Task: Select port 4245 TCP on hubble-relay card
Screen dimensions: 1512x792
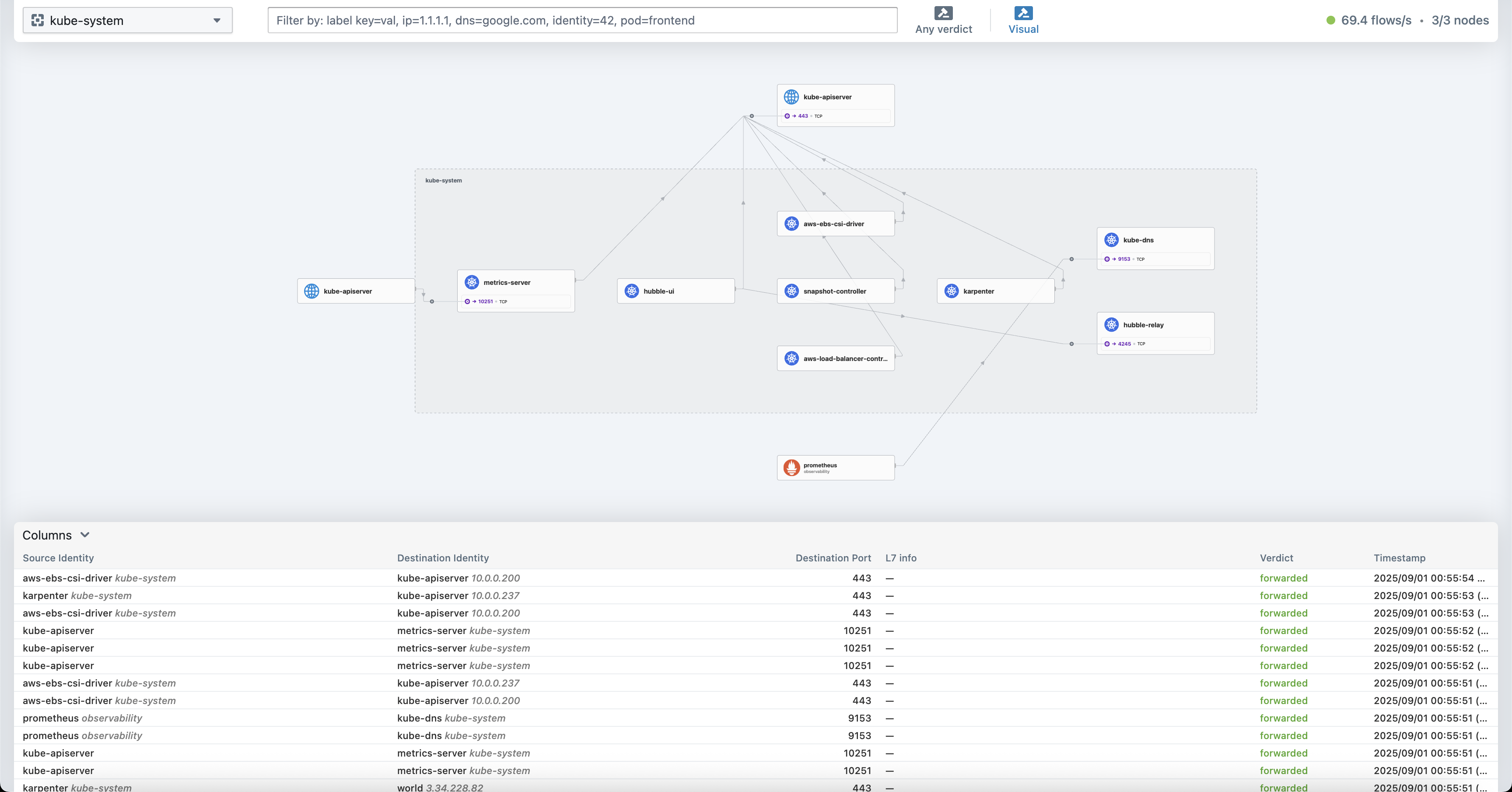Action: pos(1155,344)
